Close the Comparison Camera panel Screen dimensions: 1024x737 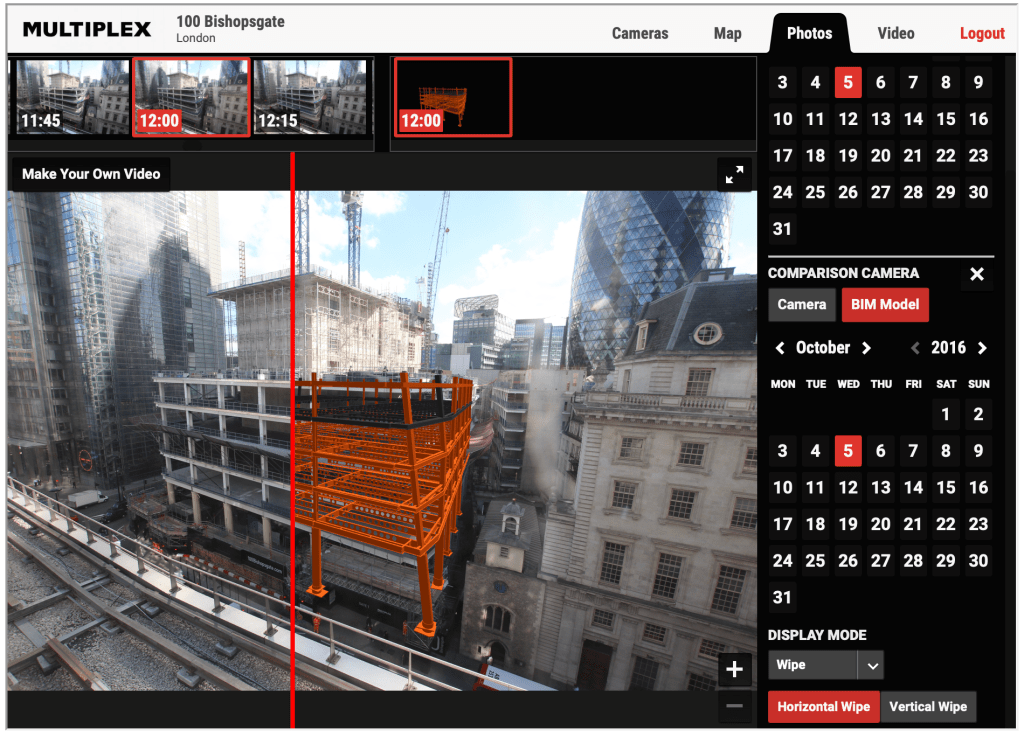(x=977, y=274)
